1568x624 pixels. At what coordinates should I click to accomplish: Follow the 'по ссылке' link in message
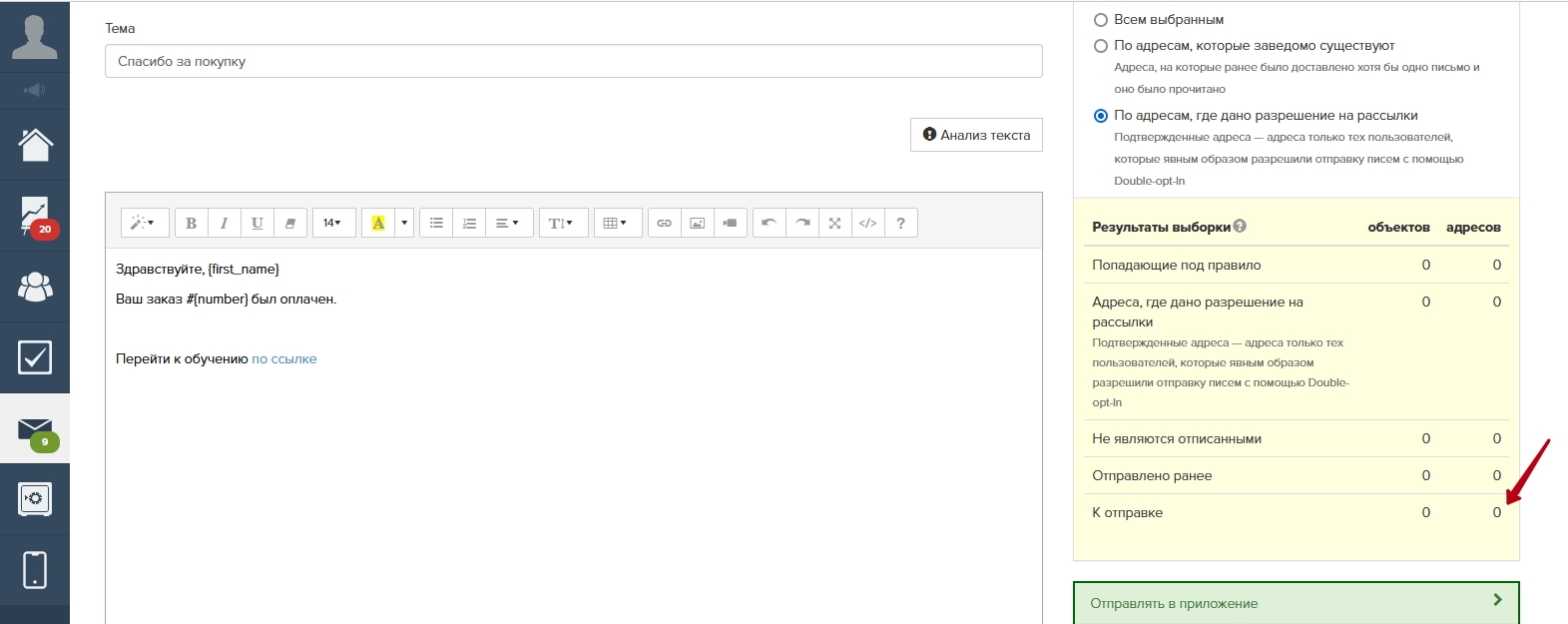pos(283,359)
